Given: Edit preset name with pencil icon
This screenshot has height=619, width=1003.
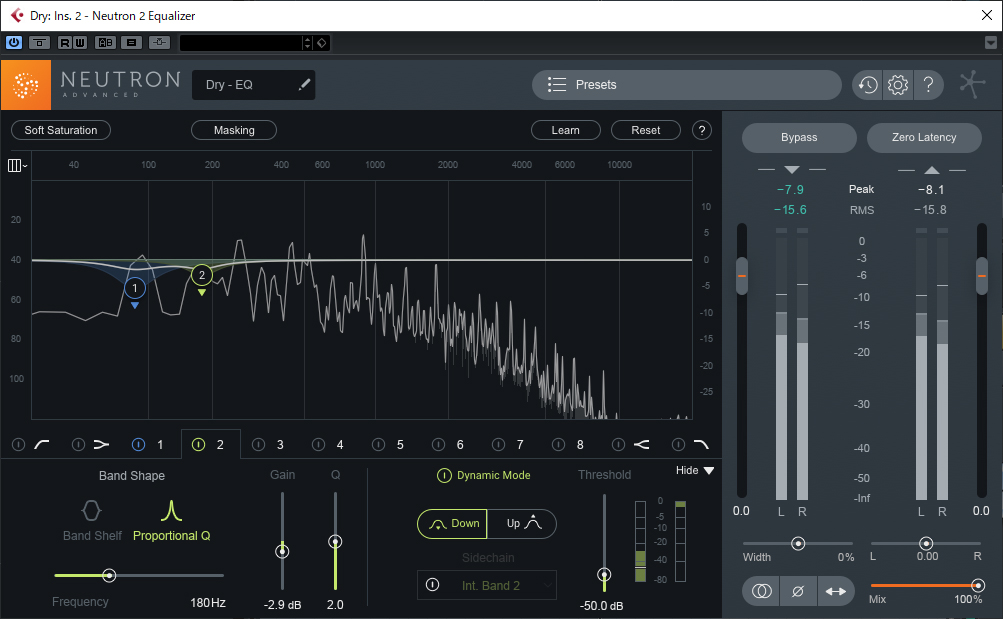Looking at the screenshot, I should coord(304,84).
